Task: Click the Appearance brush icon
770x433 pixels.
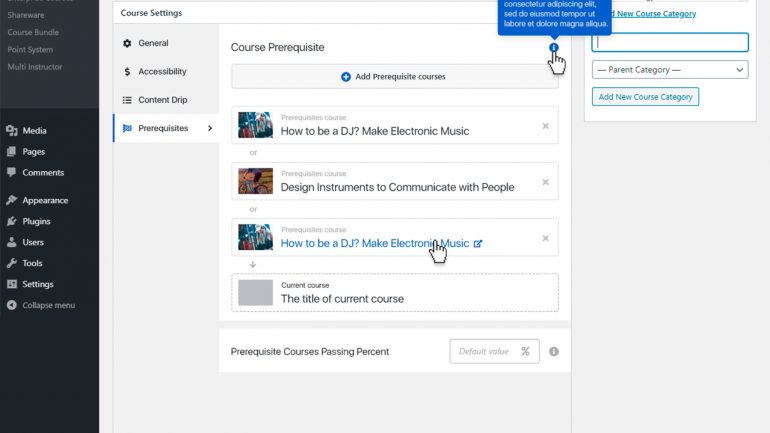Action: click(x=12, y=200)
